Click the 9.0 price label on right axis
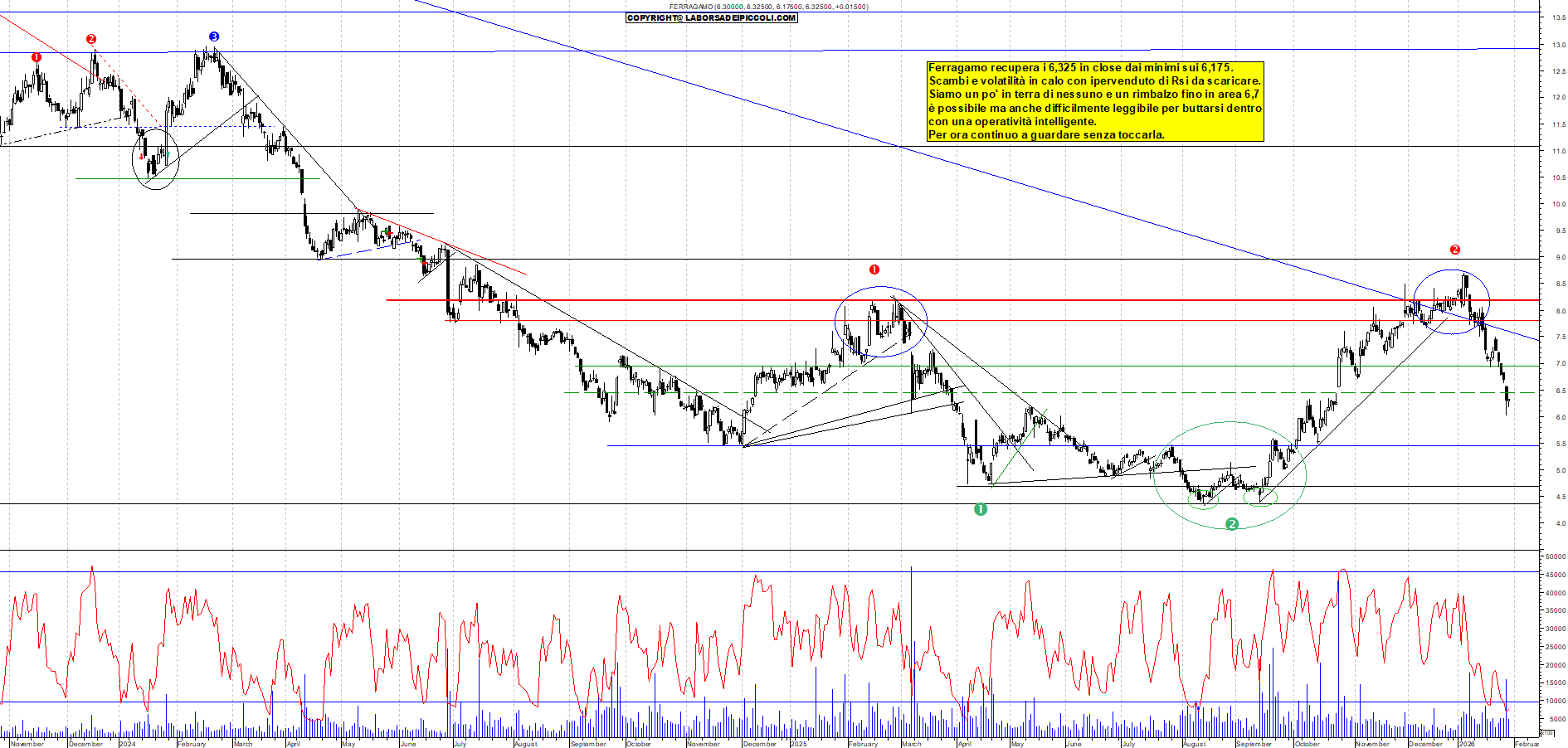1568x748 pixels. [1554, 258]
